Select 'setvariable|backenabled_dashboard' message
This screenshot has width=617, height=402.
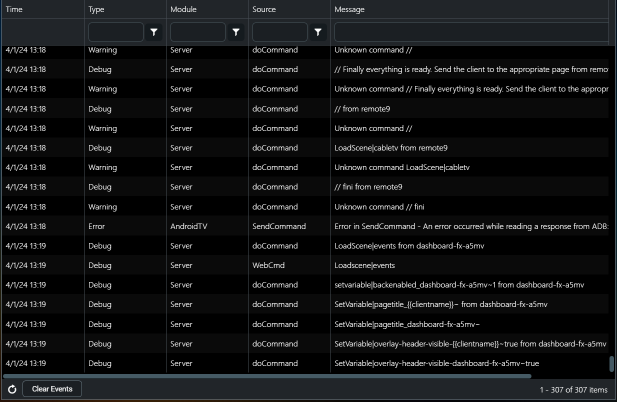click(459, 285)
